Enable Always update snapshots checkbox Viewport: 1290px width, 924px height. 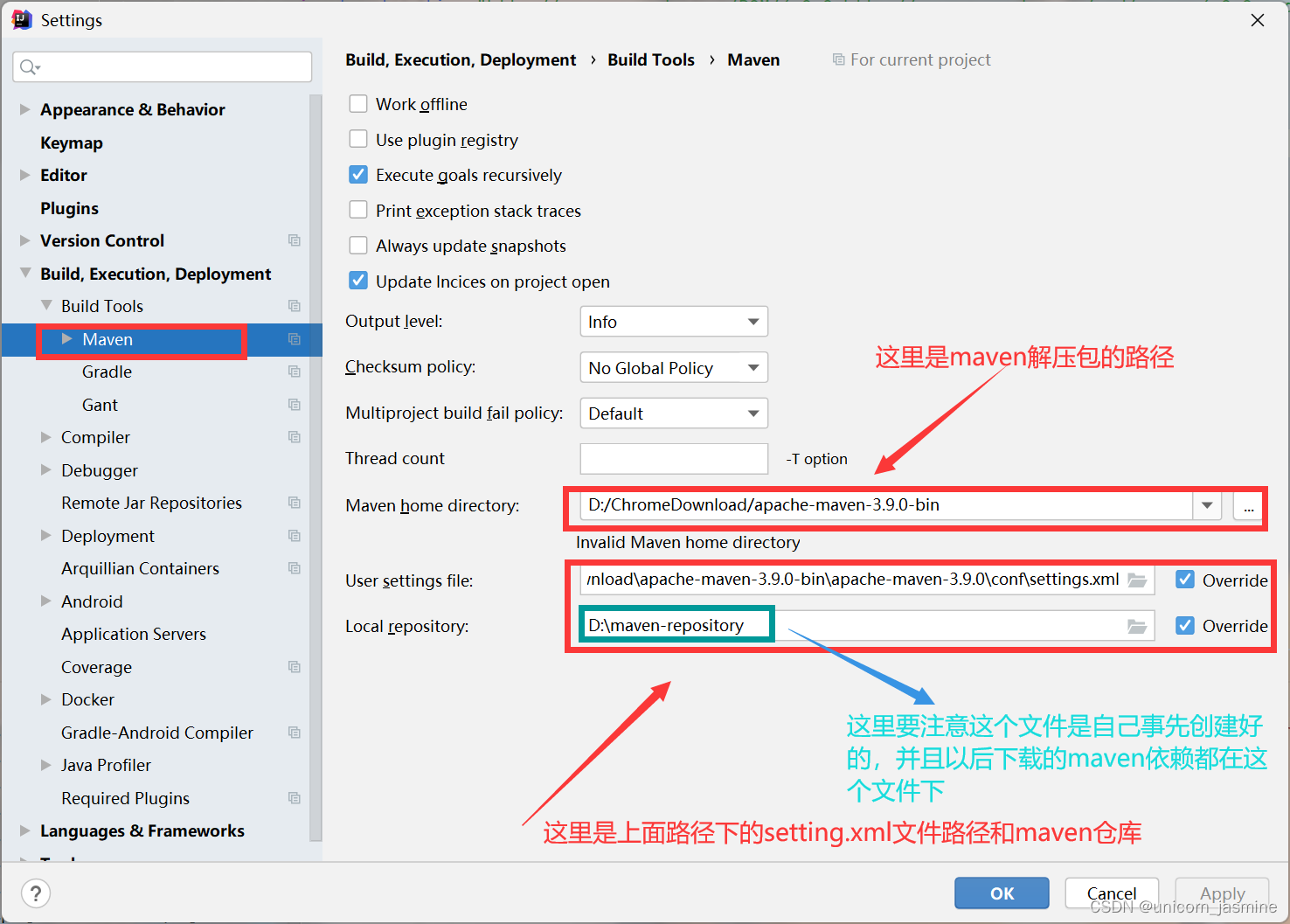tap(358, 246)
